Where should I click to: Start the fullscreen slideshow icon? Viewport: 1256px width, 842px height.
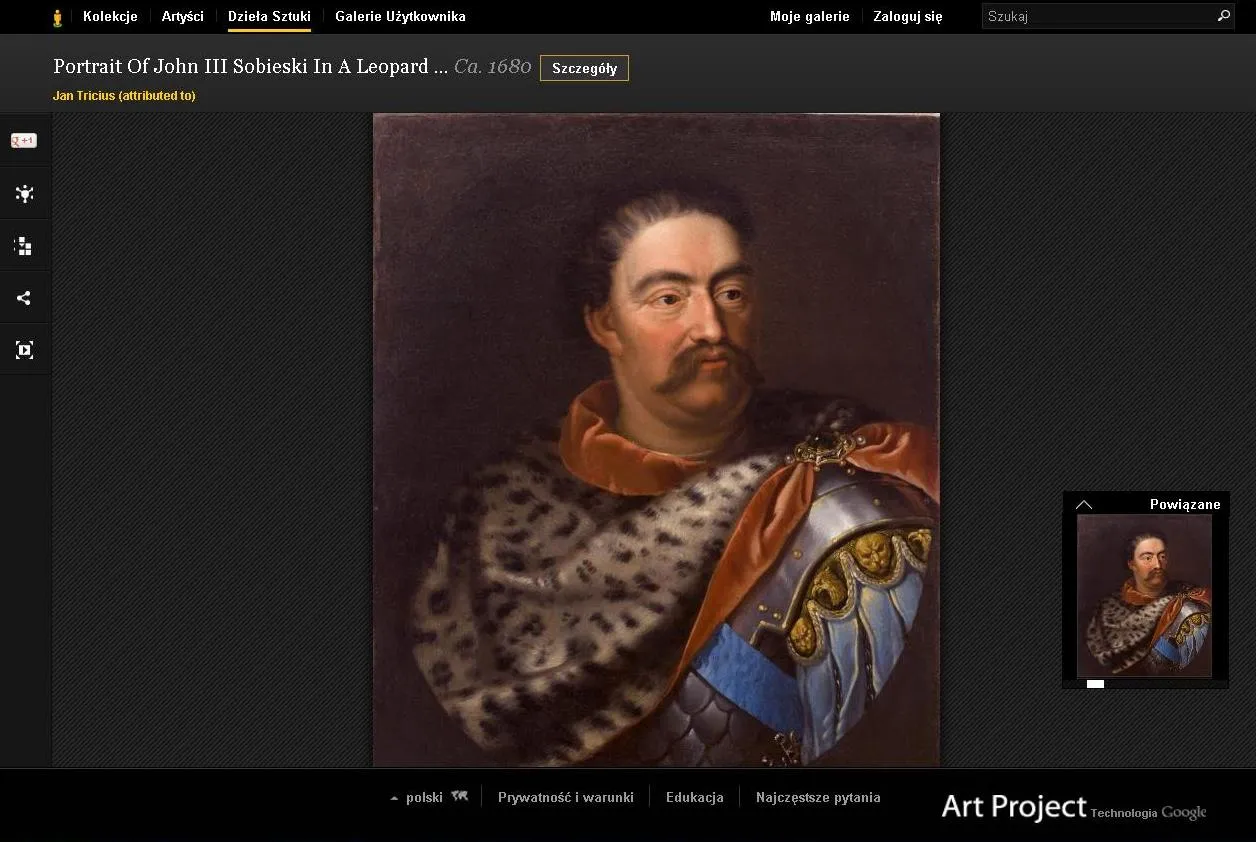coord(24,350)
